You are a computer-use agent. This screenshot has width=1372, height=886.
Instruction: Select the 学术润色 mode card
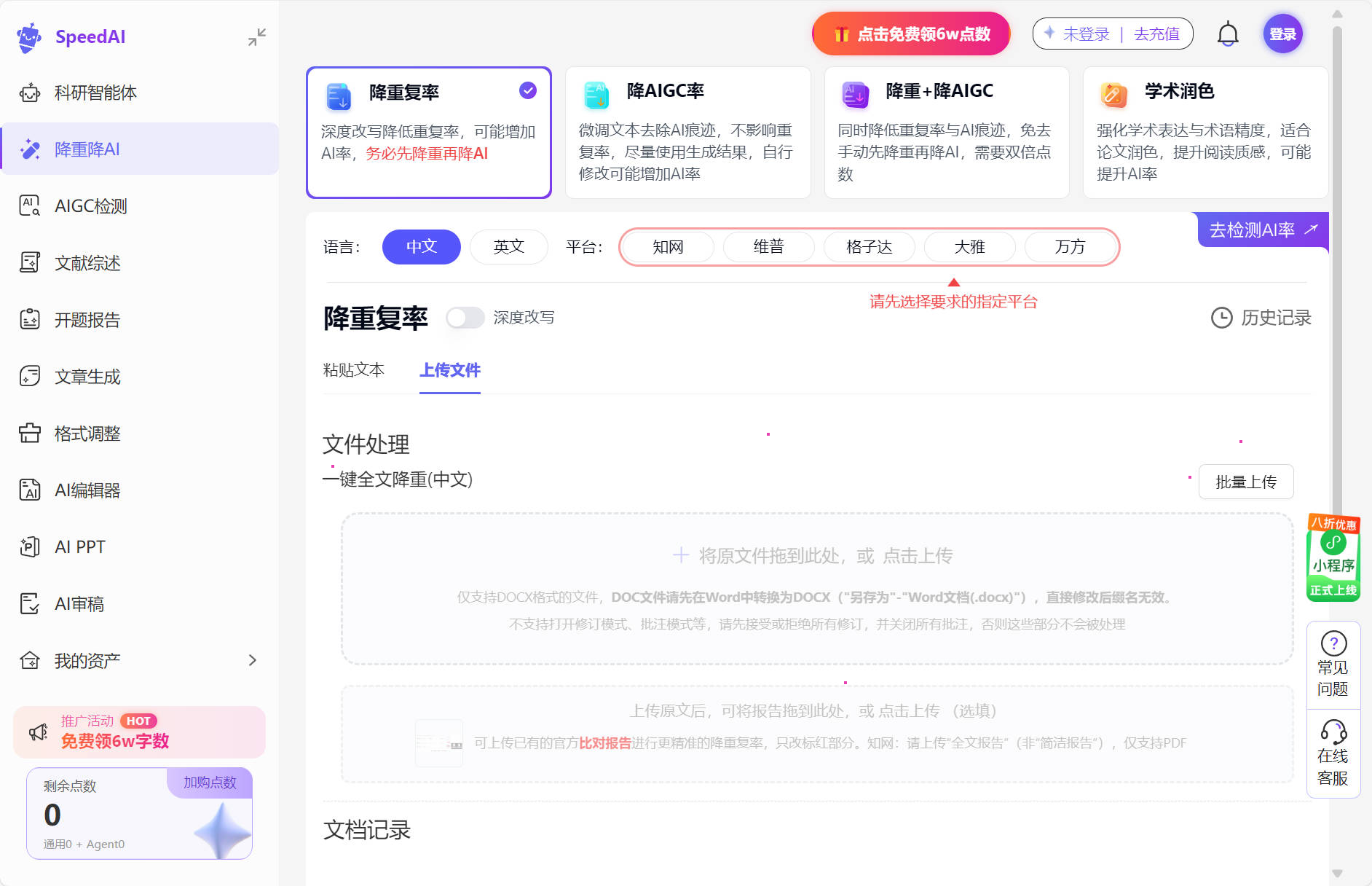[1205, 133]
